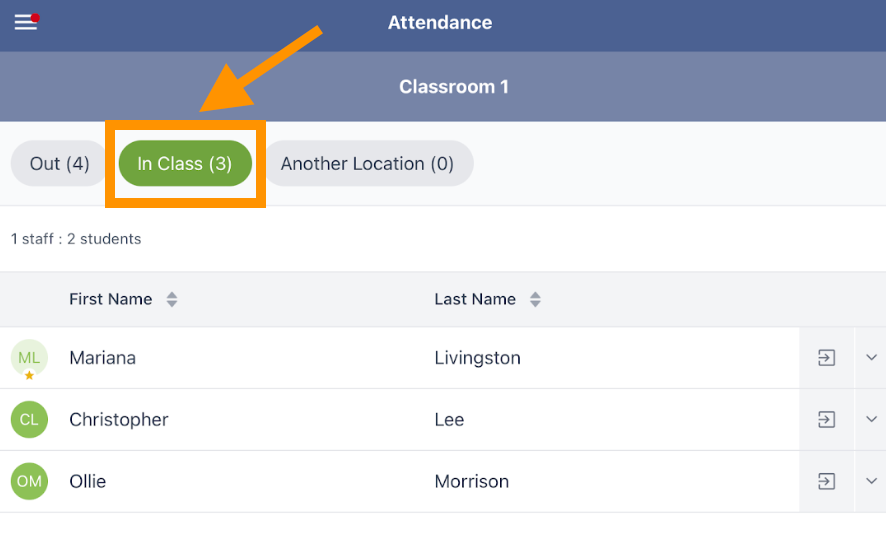Screen dimensions: 886x546
Task: Sign out Mariana Livingston with the exit icon
Action: click(826, 358)
